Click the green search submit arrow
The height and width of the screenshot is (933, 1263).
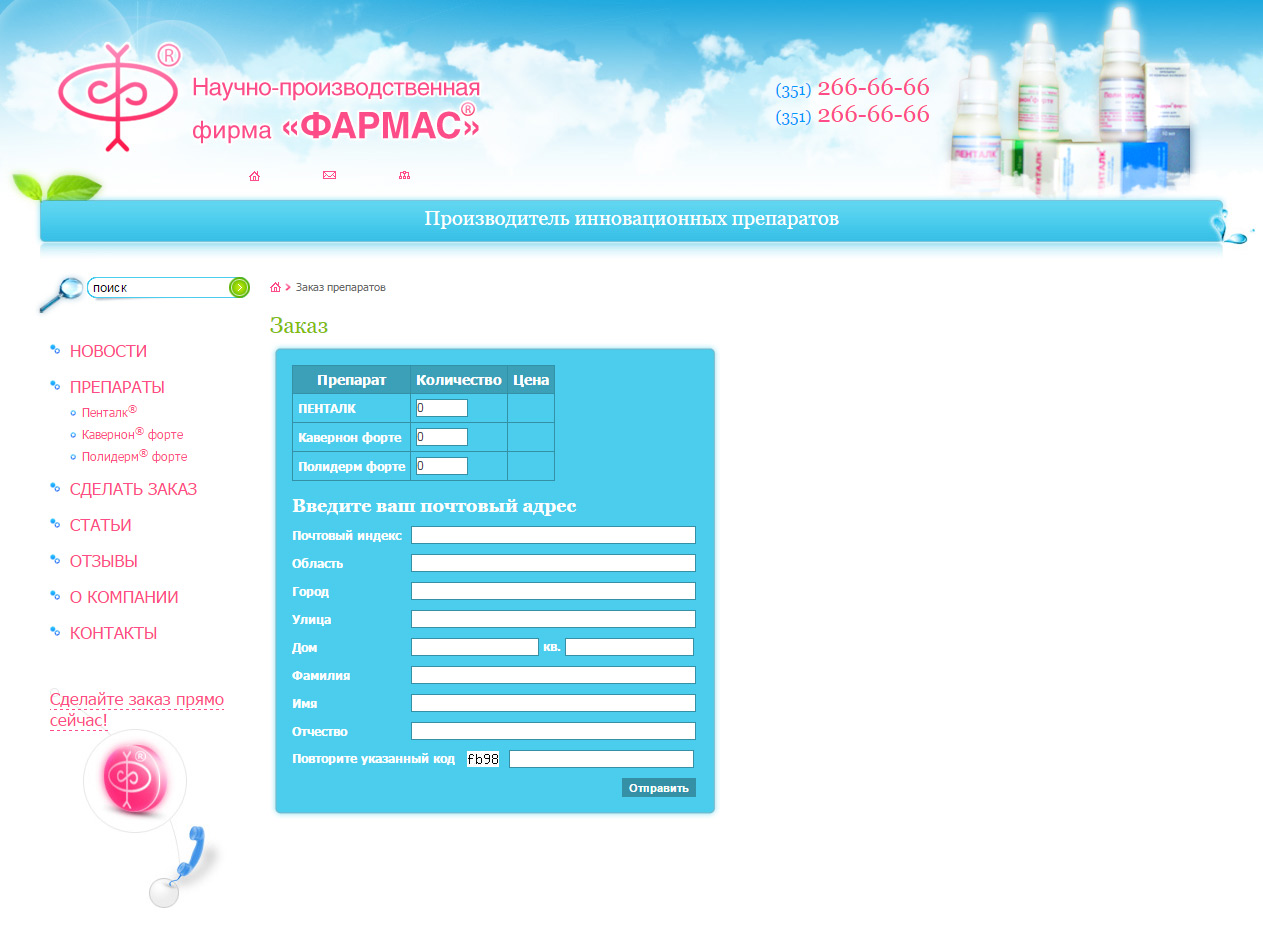(x=239, y=288)
